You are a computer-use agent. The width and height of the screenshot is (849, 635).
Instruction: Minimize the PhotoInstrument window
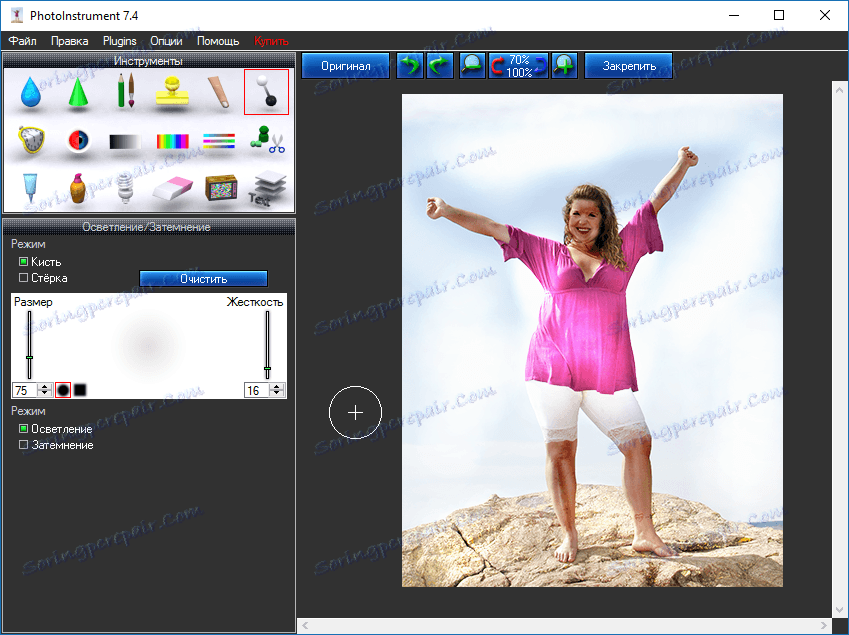[x=734, y=15]
